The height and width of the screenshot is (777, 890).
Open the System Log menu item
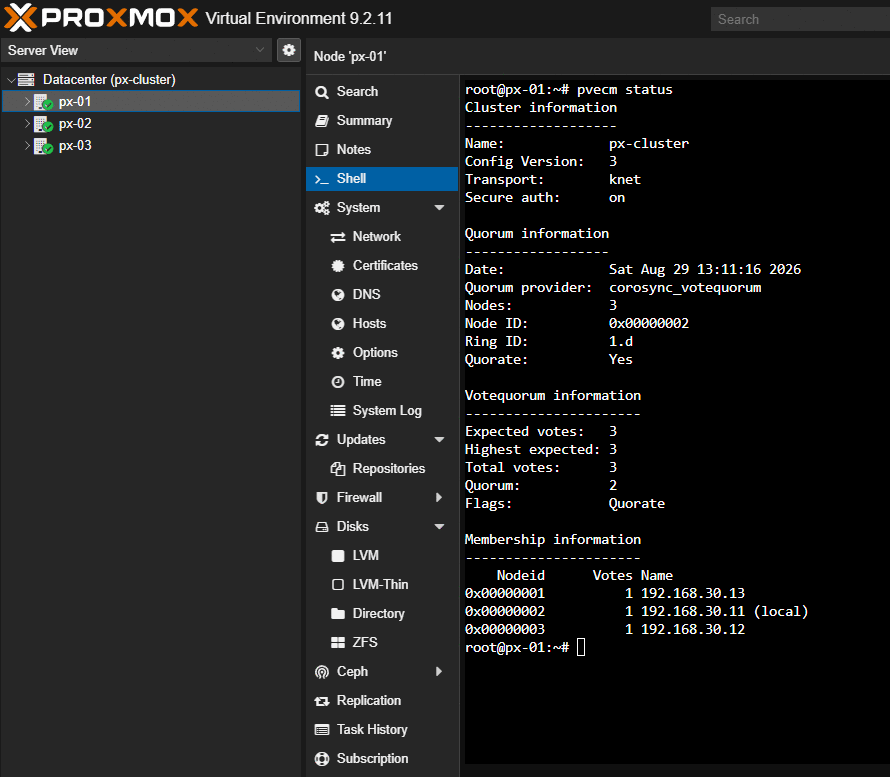[382, 410]
